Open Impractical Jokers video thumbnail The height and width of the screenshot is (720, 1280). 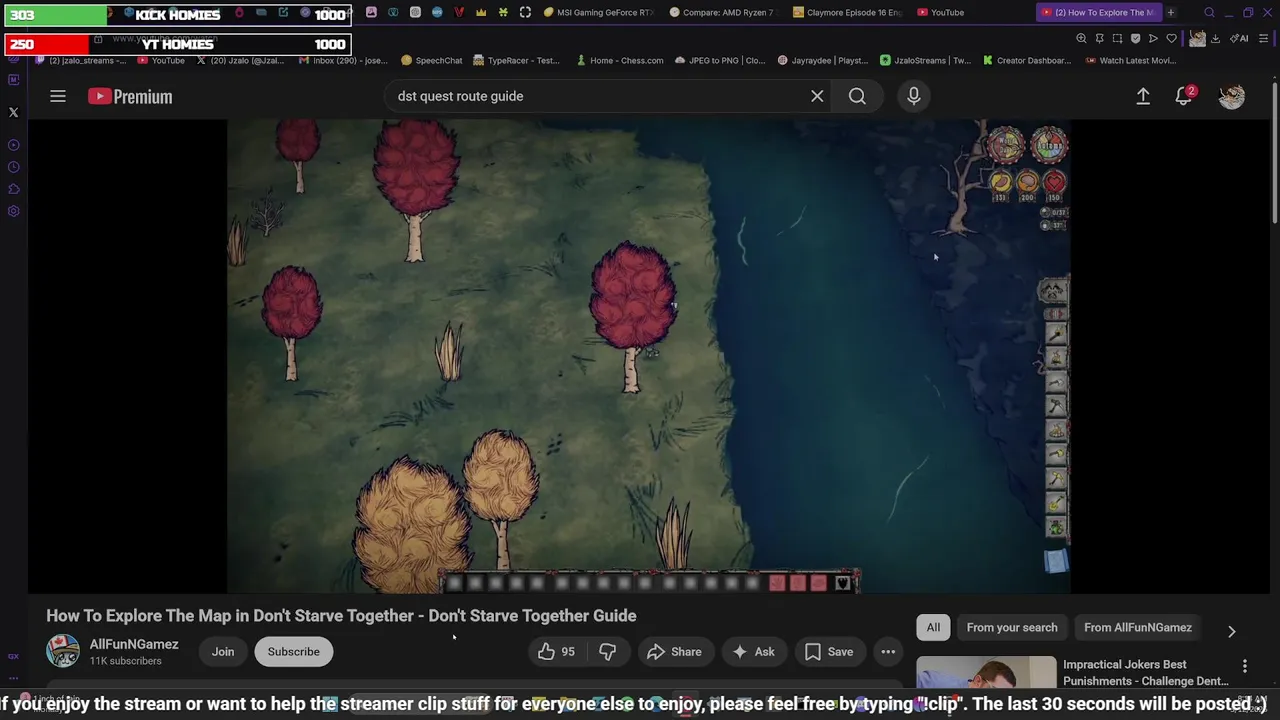986,673
